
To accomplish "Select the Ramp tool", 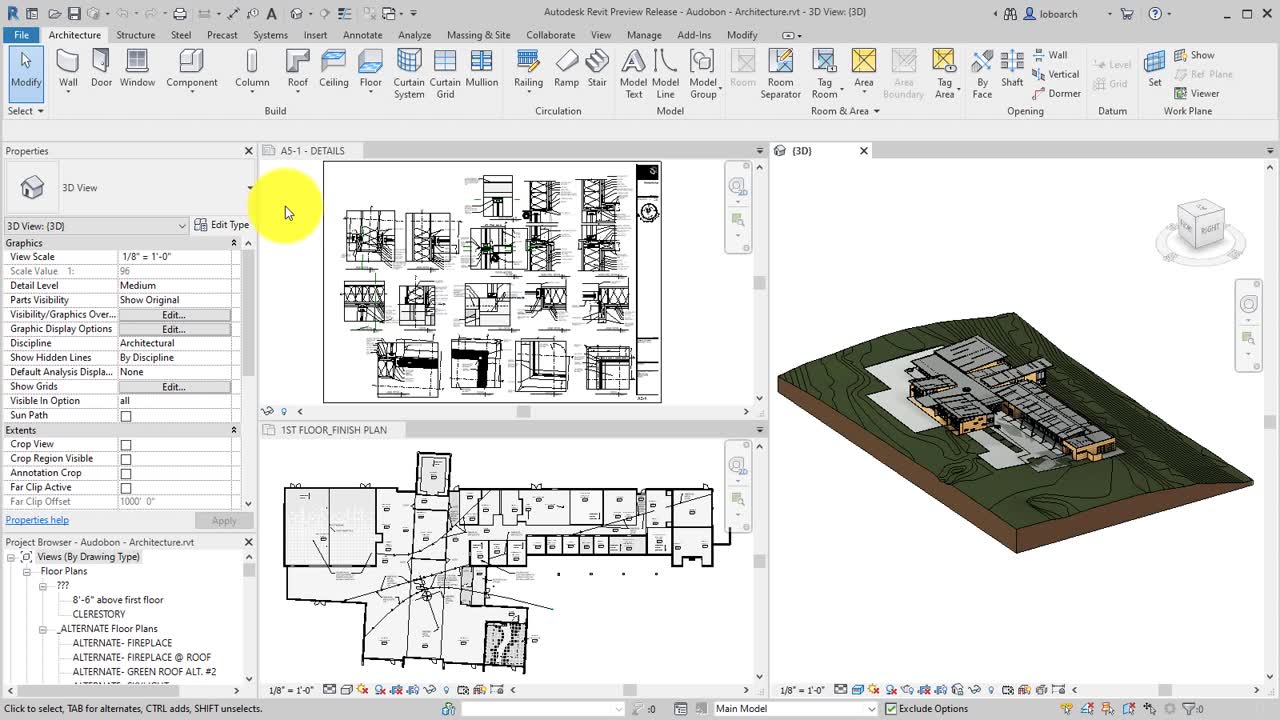I will point(567,70).
